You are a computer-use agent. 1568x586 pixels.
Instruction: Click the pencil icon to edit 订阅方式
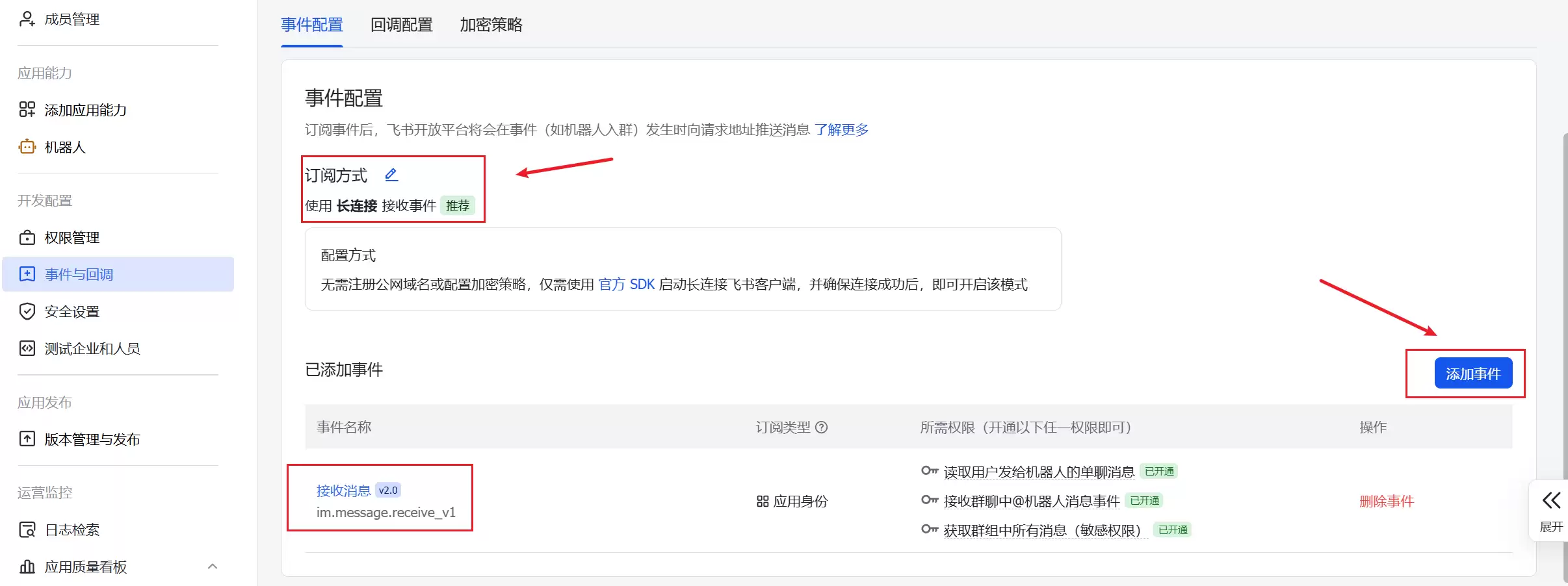tap(391, 173)
